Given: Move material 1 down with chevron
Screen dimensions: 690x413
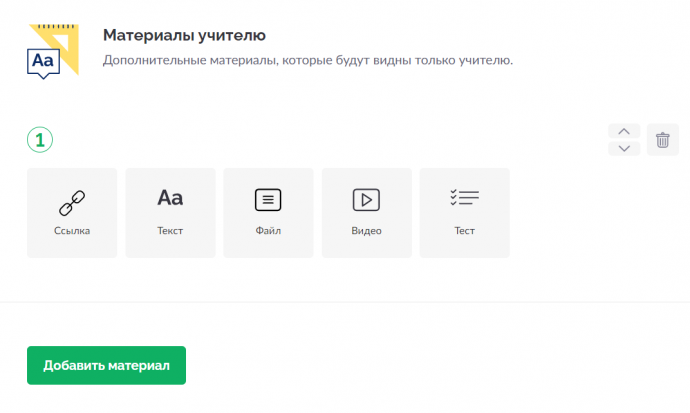Looking at the screenshot, I should pos(624,148).
